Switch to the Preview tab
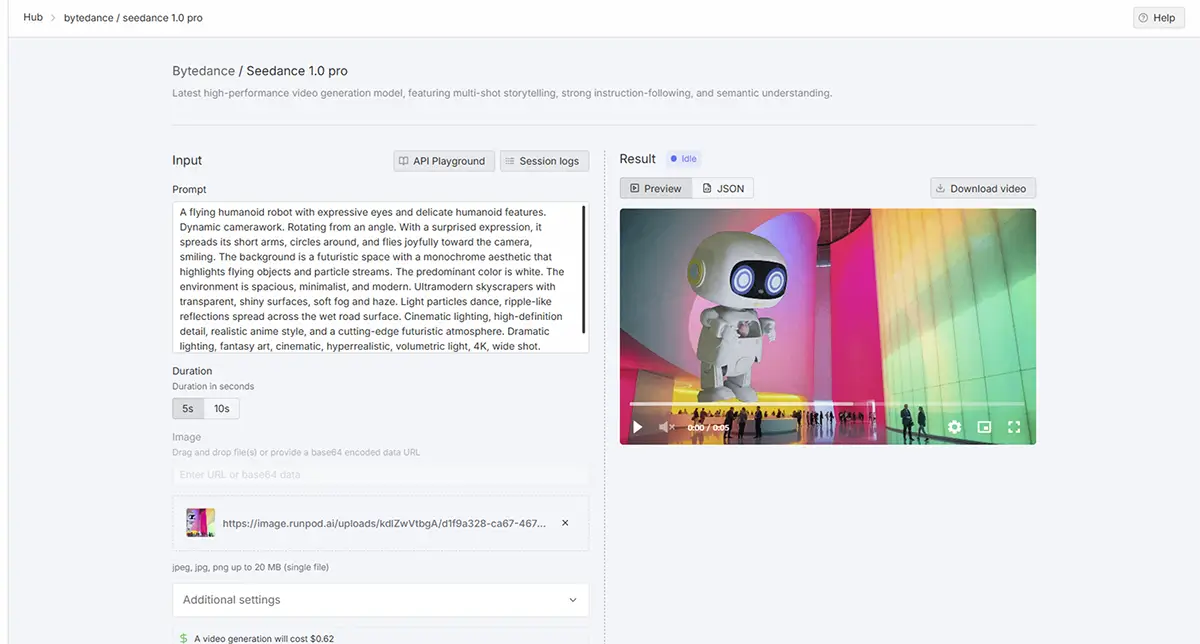 [656, 188]
